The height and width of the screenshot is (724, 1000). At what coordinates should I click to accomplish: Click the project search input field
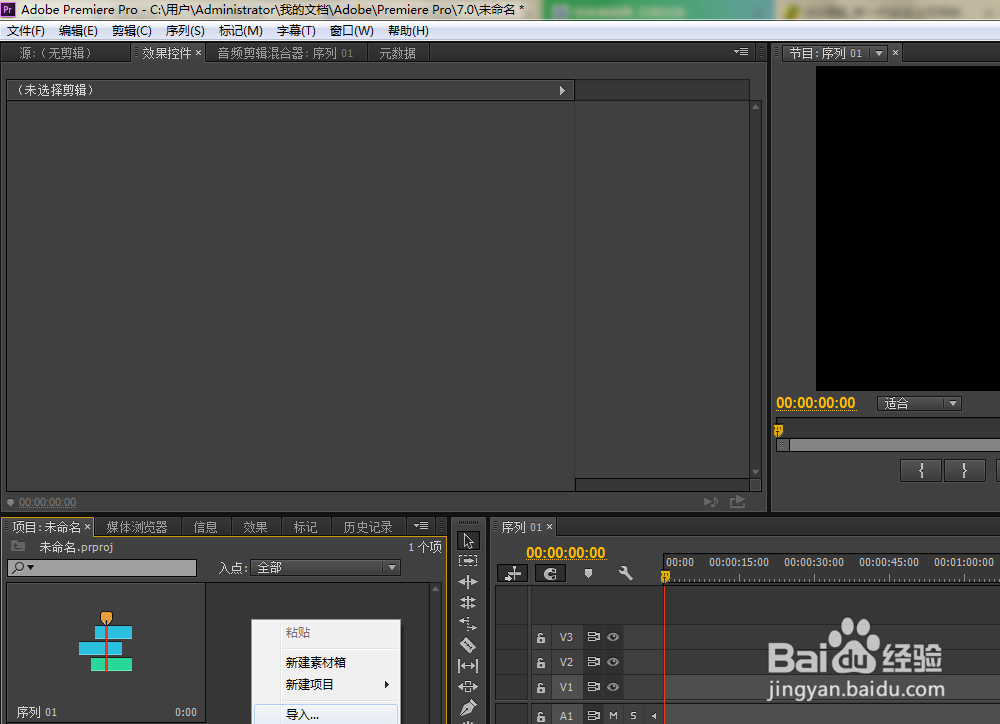pos(102,567)
